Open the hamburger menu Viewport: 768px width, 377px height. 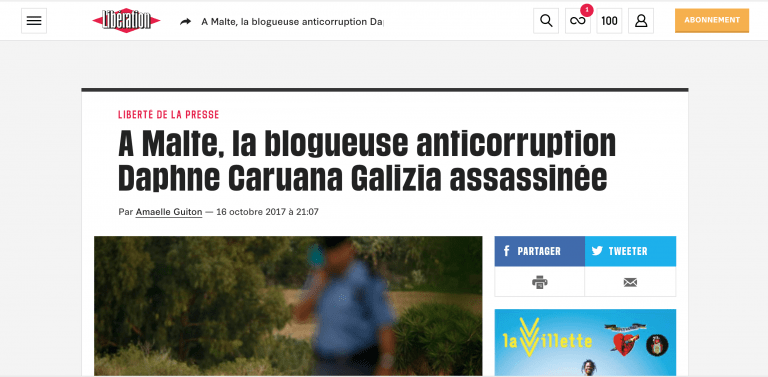coord(34,21)
